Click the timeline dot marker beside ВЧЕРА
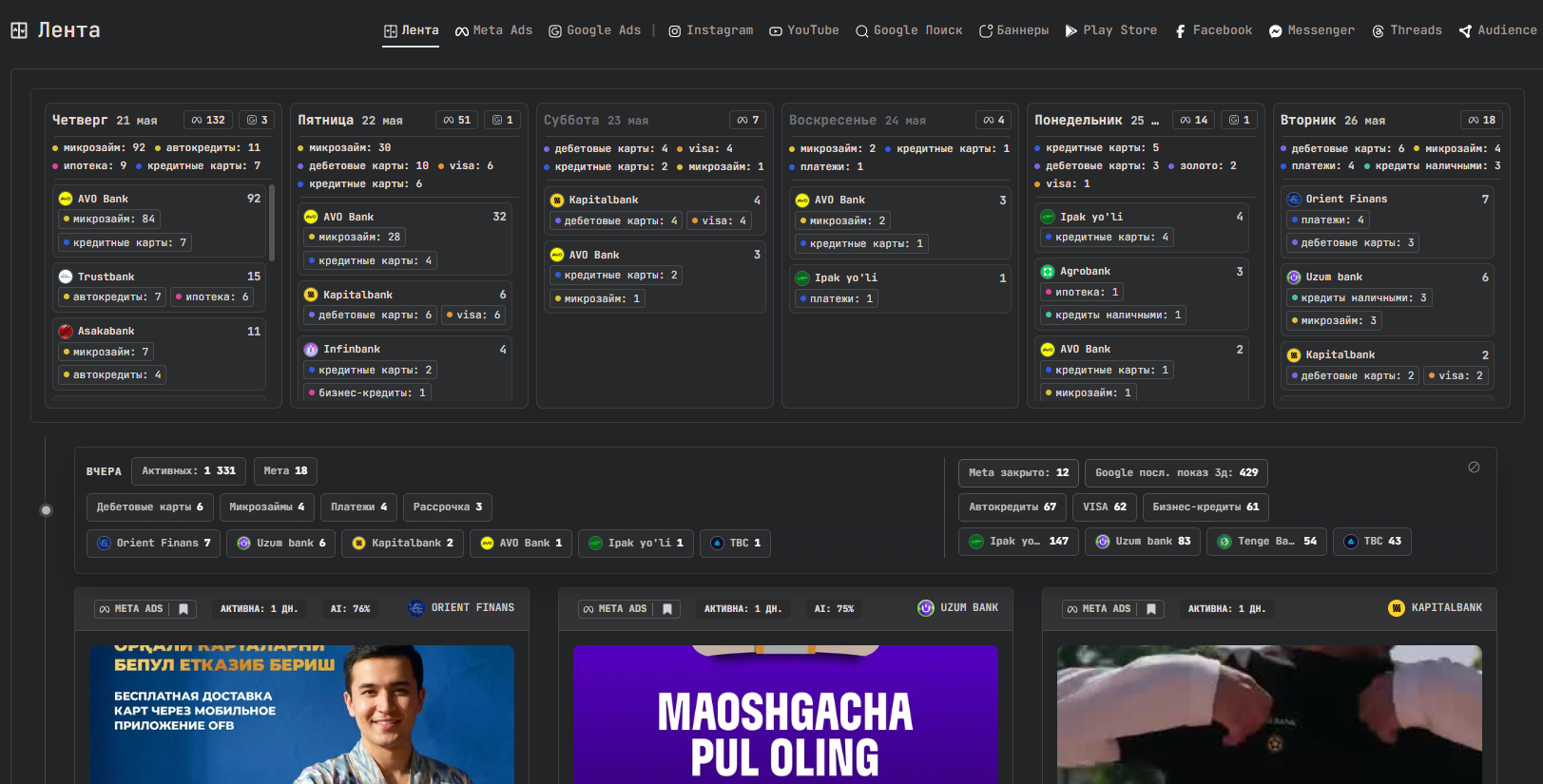The image size is (1543, 784). point(46,510)
